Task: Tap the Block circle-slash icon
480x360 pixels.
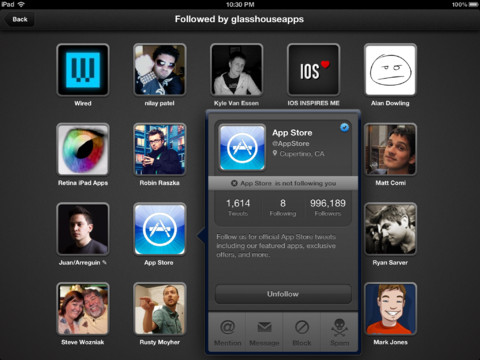Action: [x=302, y=327]
